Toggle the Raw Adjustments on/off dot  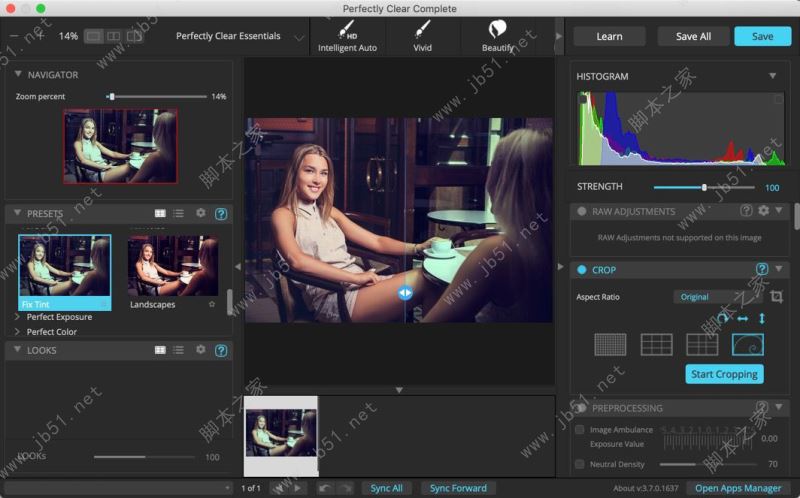[581, 211]
